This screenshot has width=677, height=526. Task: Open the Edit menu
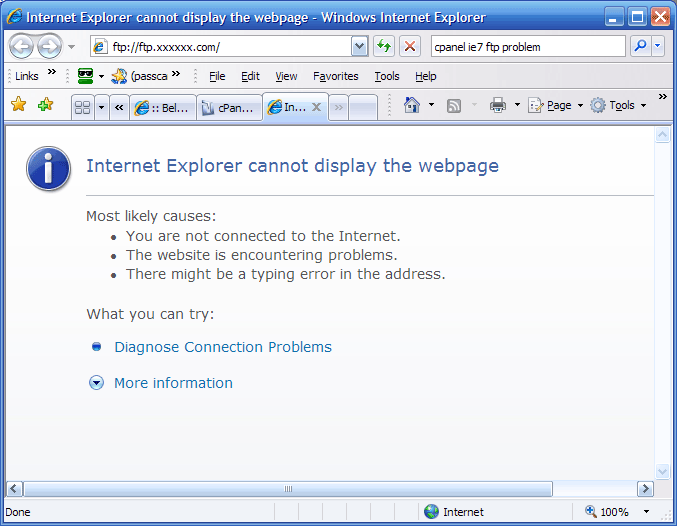[250, 76]
